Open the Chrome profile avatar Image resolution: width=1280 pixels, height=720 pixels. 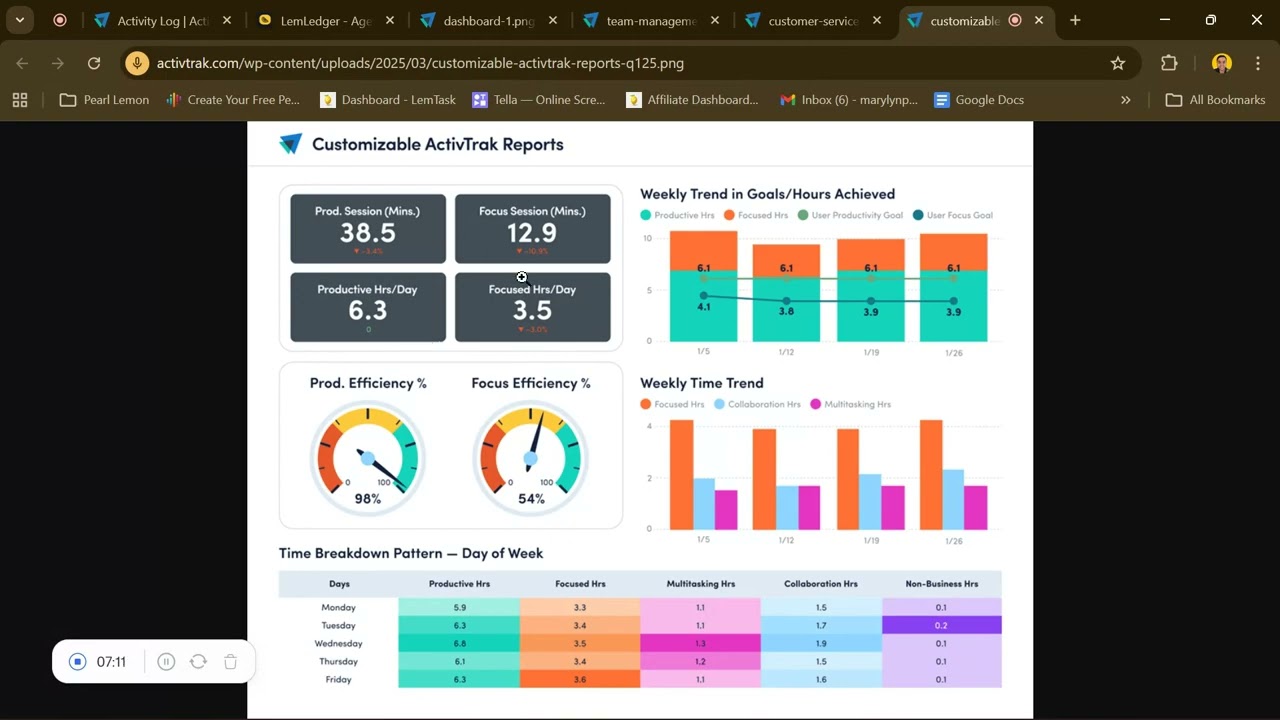point(1221,63)
